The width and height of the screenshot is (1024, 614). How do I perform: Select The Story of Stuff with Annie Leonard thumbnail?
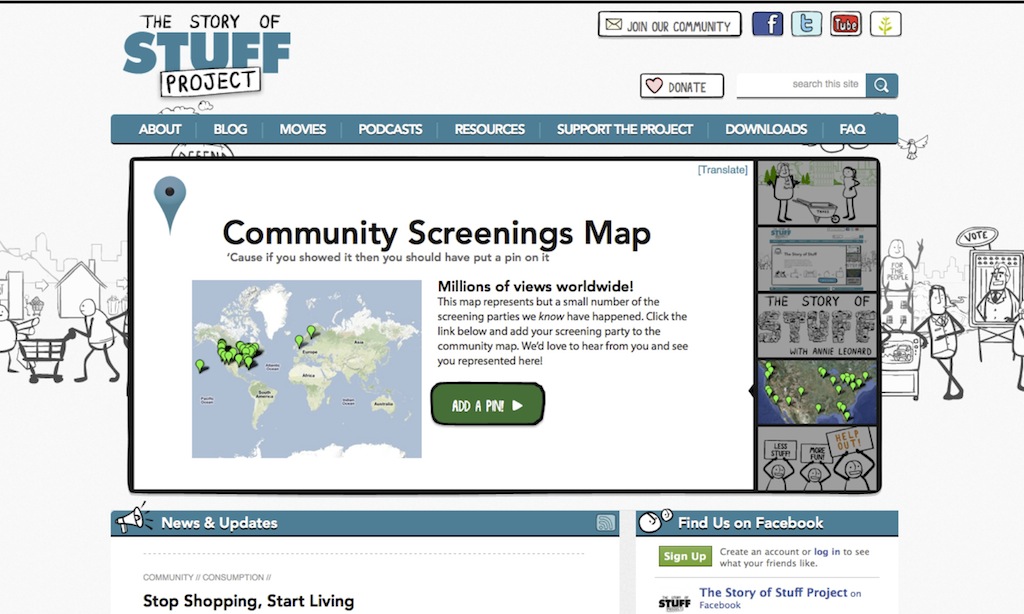(x=817, y=325)
